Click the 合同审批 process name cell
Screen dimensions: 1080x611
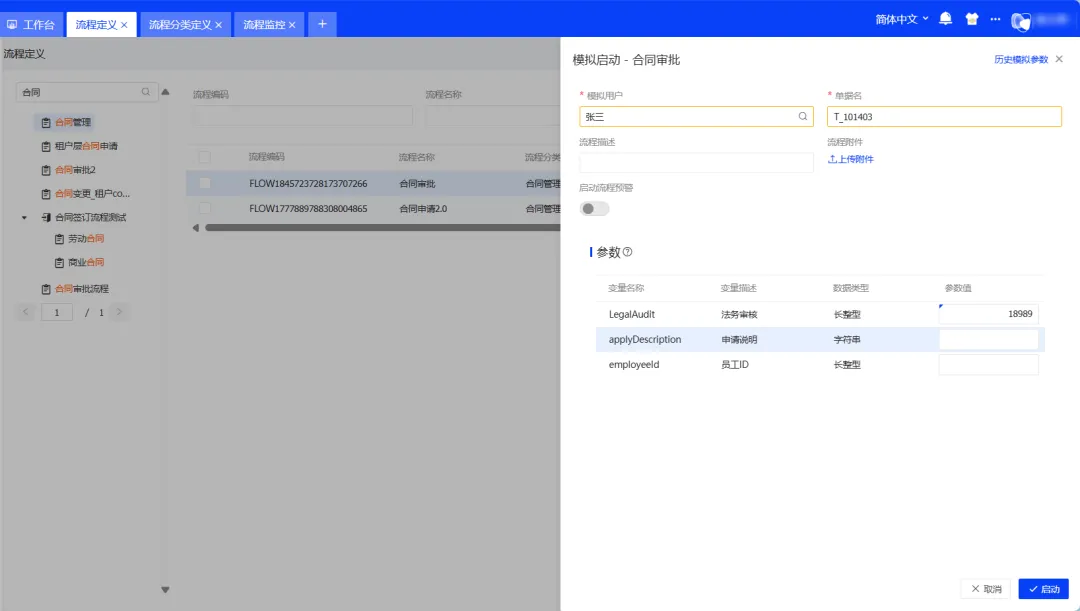click(417, 184)
